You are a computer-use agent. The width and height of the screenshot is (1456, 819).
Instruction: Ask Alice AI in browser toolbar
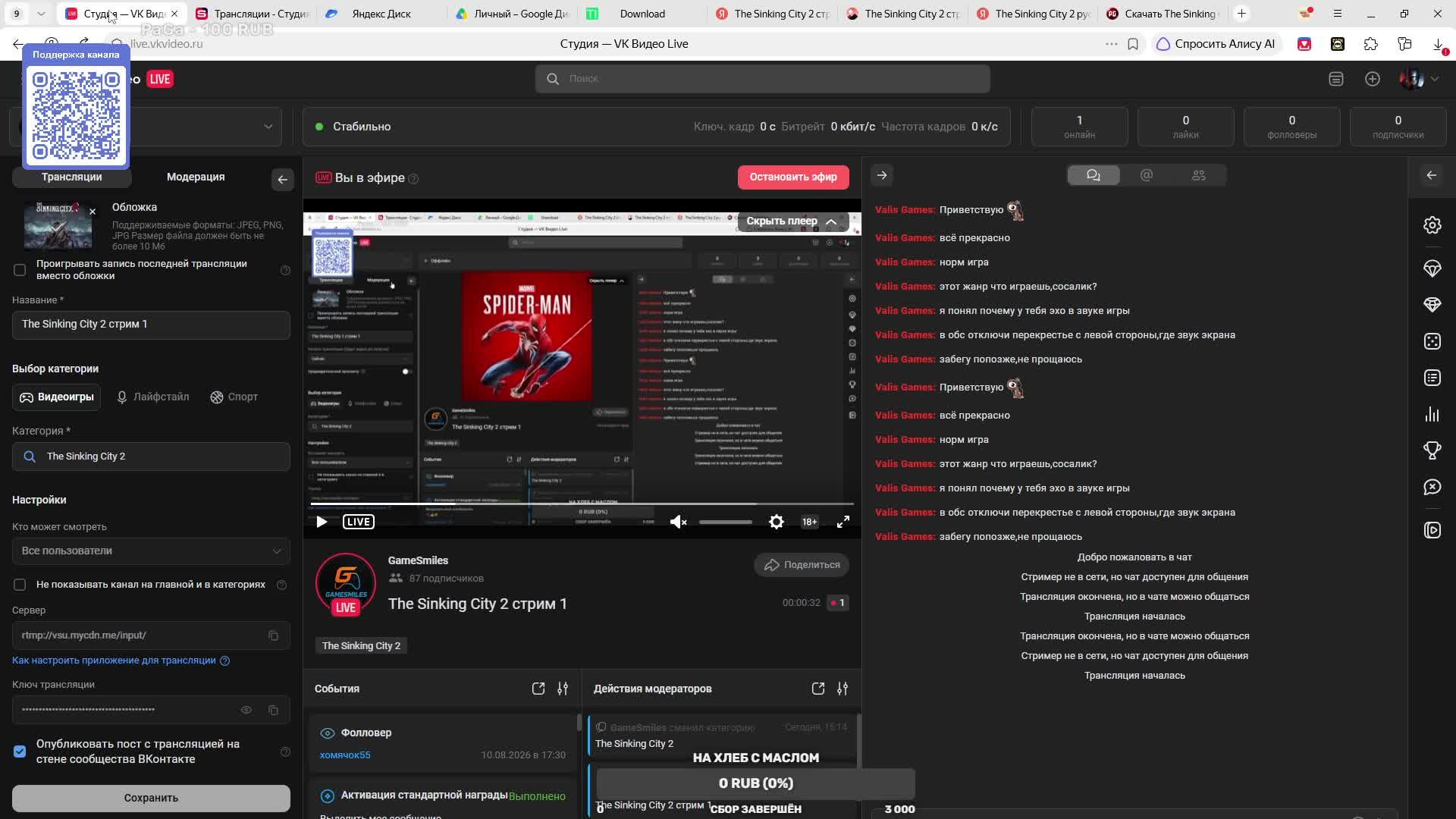(x=1216, y=44)
